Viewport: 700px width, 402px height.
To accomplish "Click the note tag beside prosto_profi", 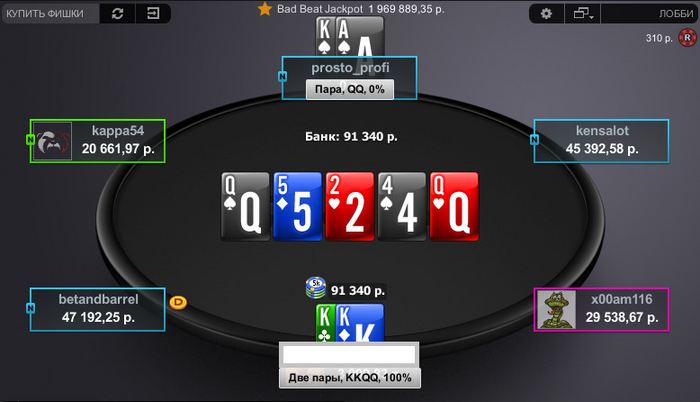I will coord(282,77).
